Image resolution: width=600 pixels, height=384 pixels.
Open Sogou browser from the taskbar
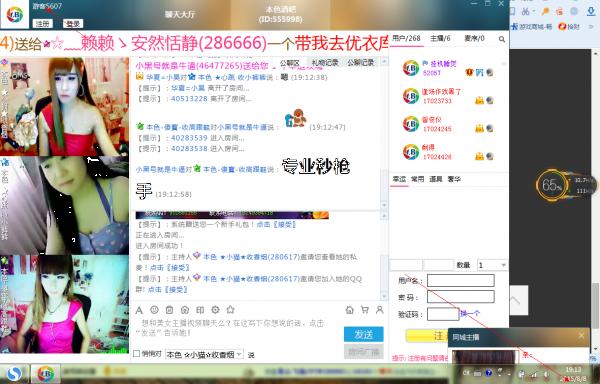[x=15, y=374]
